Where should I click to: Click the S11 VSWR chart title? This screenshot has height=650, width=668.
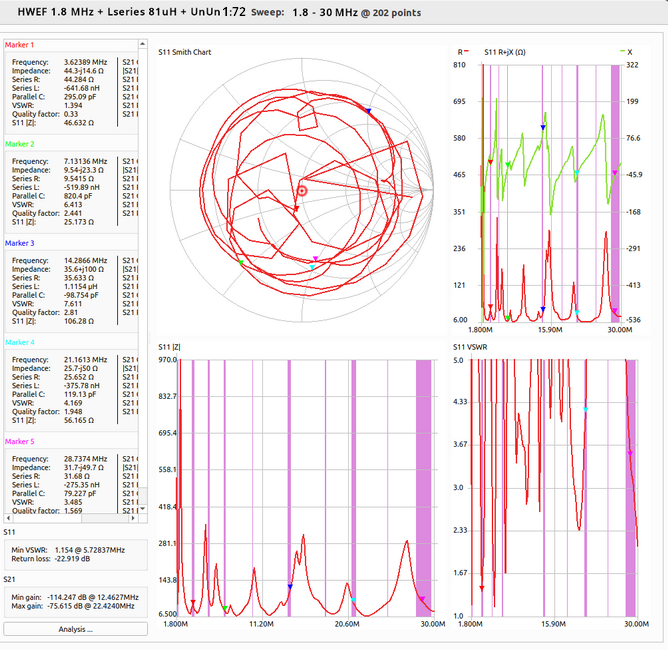point(470,347)
